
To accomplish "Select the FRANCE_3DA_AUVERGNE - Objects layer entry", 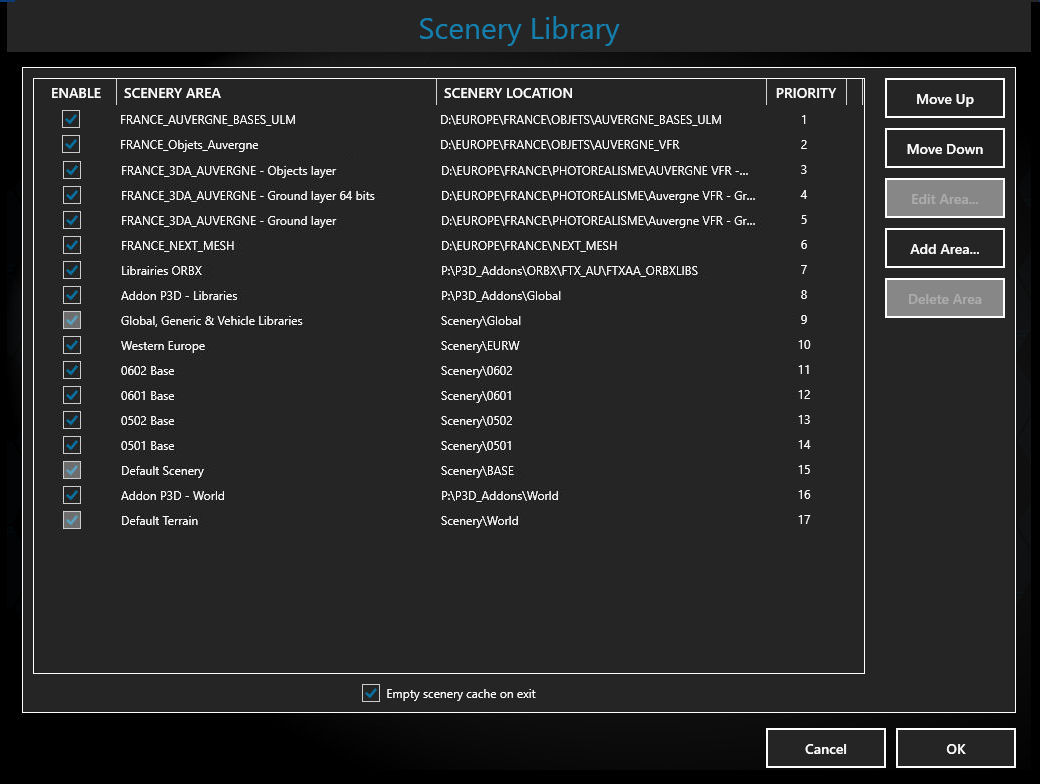I will (x=228, y=171).
